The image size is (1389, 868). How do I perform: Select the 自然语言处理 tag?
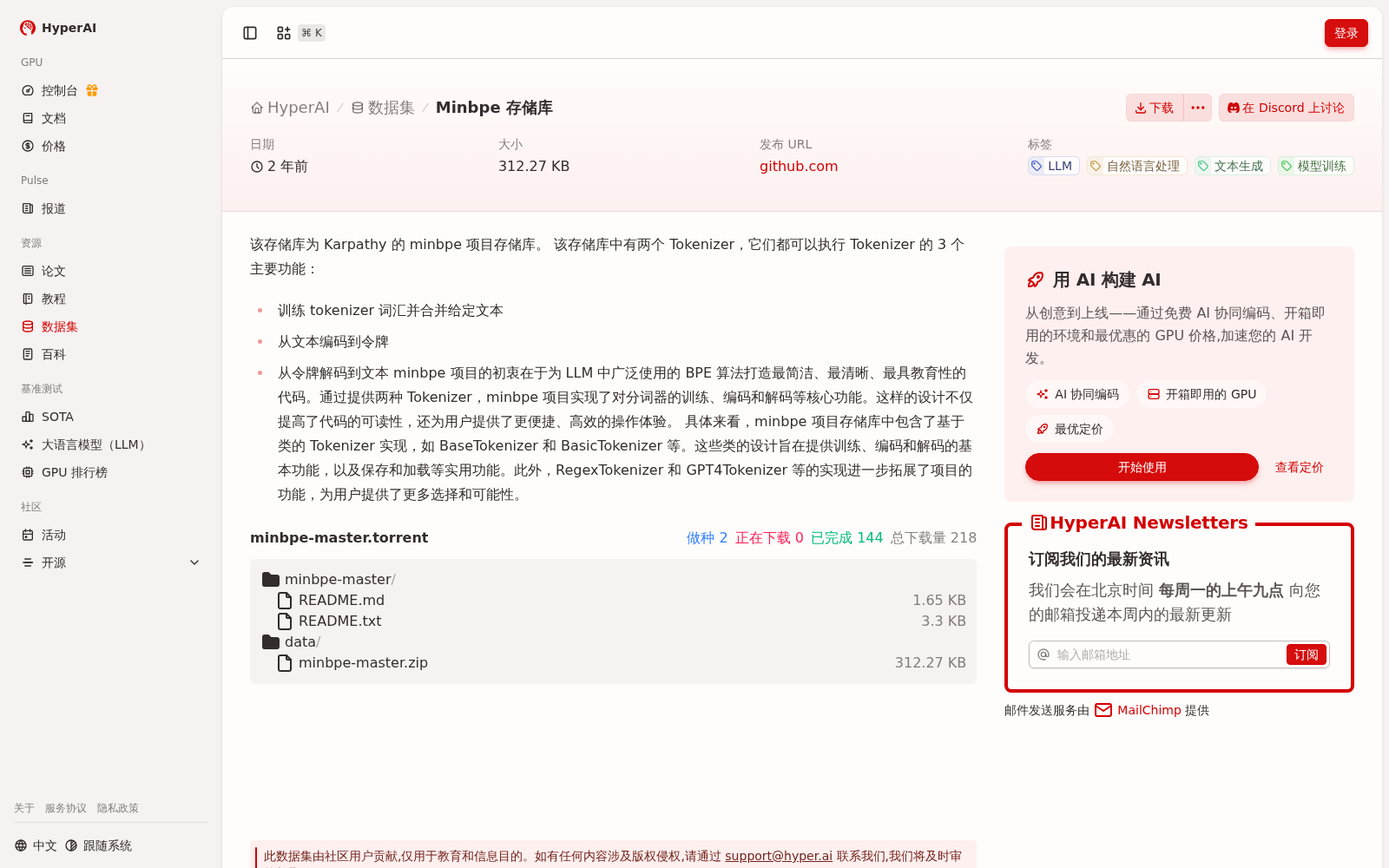1136,166
